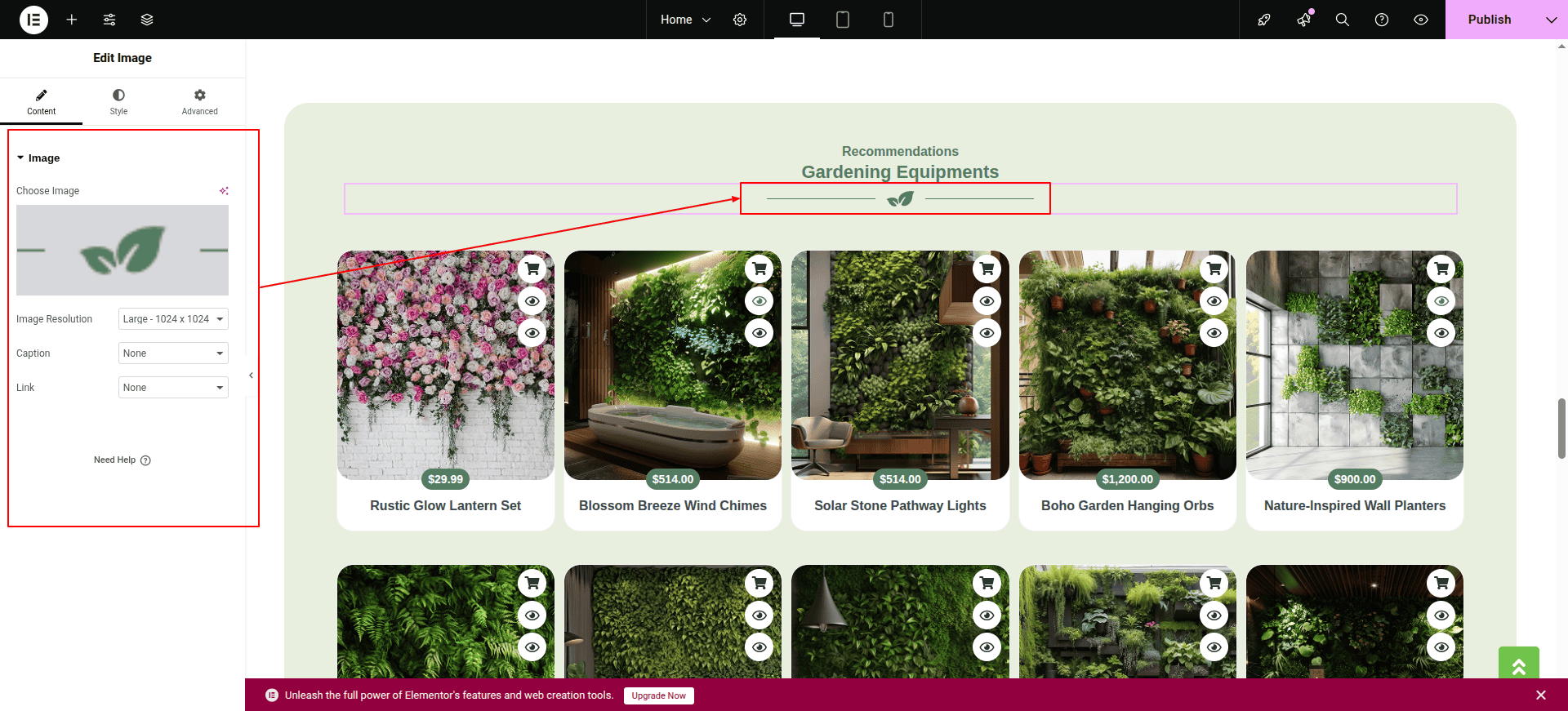This screenshot has height=711, width=1568.
Task: Click lower eye icon on Nature-Inspired Wall Planters
Action: [x=1441, y=333]
